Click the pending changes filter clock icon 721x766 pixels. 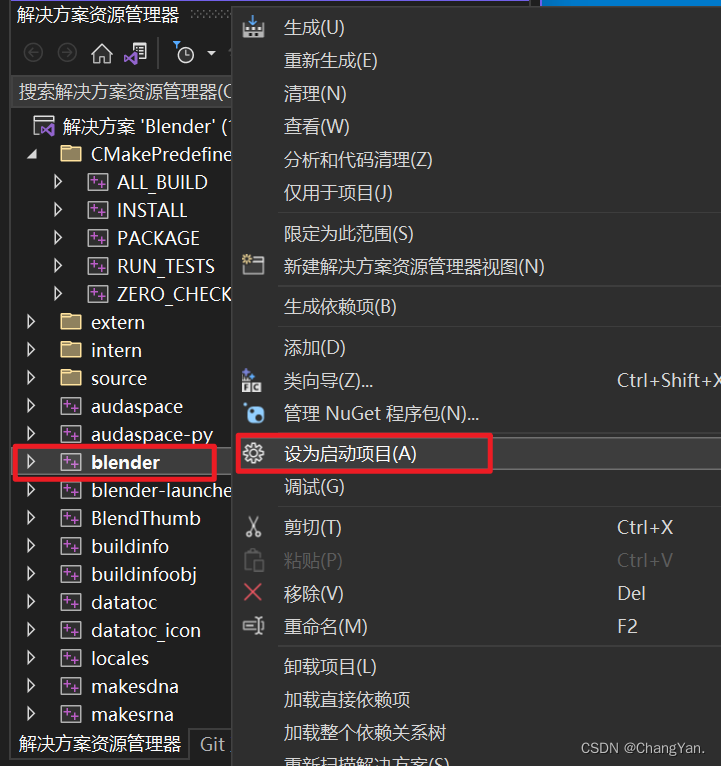point(184,52)
